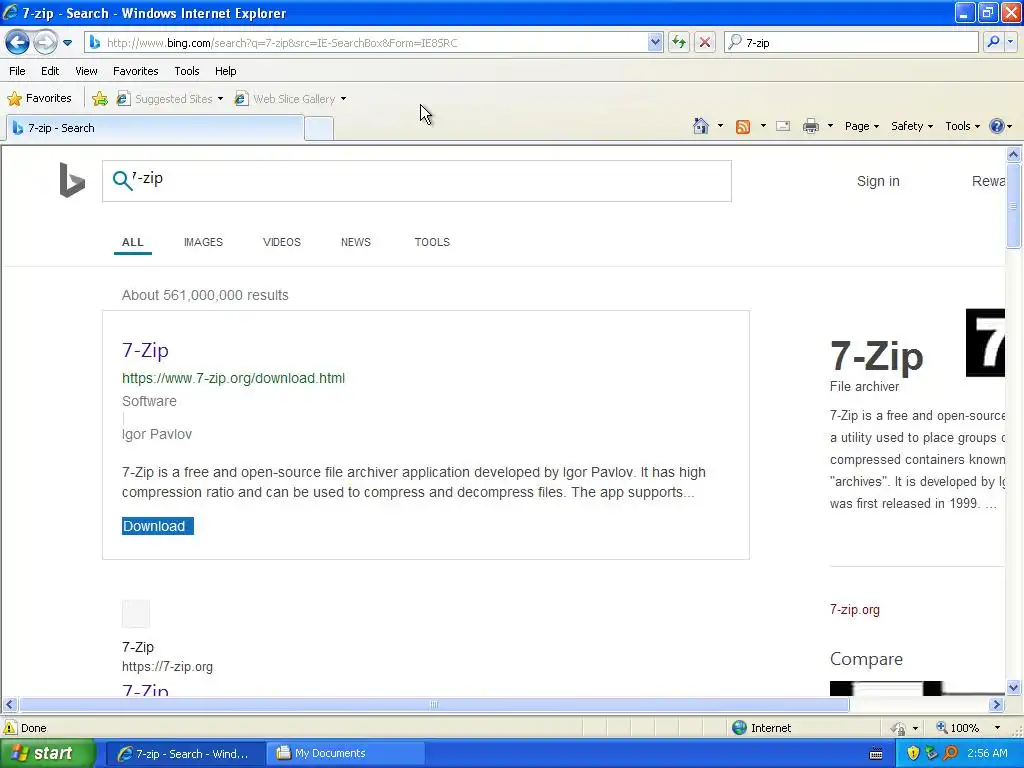Click the https://7-zip.org result URL
This screenshot has width=1024, height=768.
click(x=167, y=667)
